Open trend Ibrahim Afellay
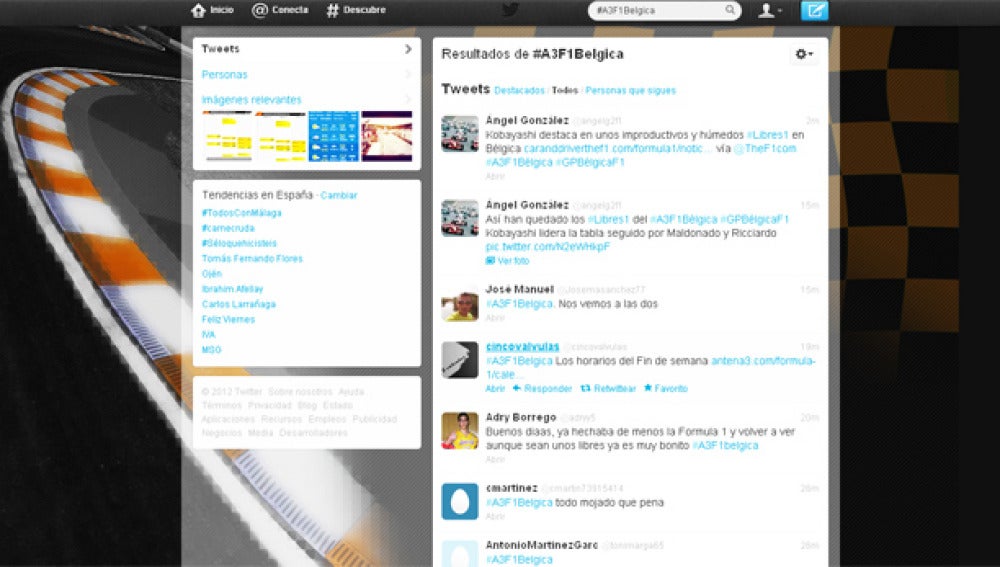 coord(232,289)
